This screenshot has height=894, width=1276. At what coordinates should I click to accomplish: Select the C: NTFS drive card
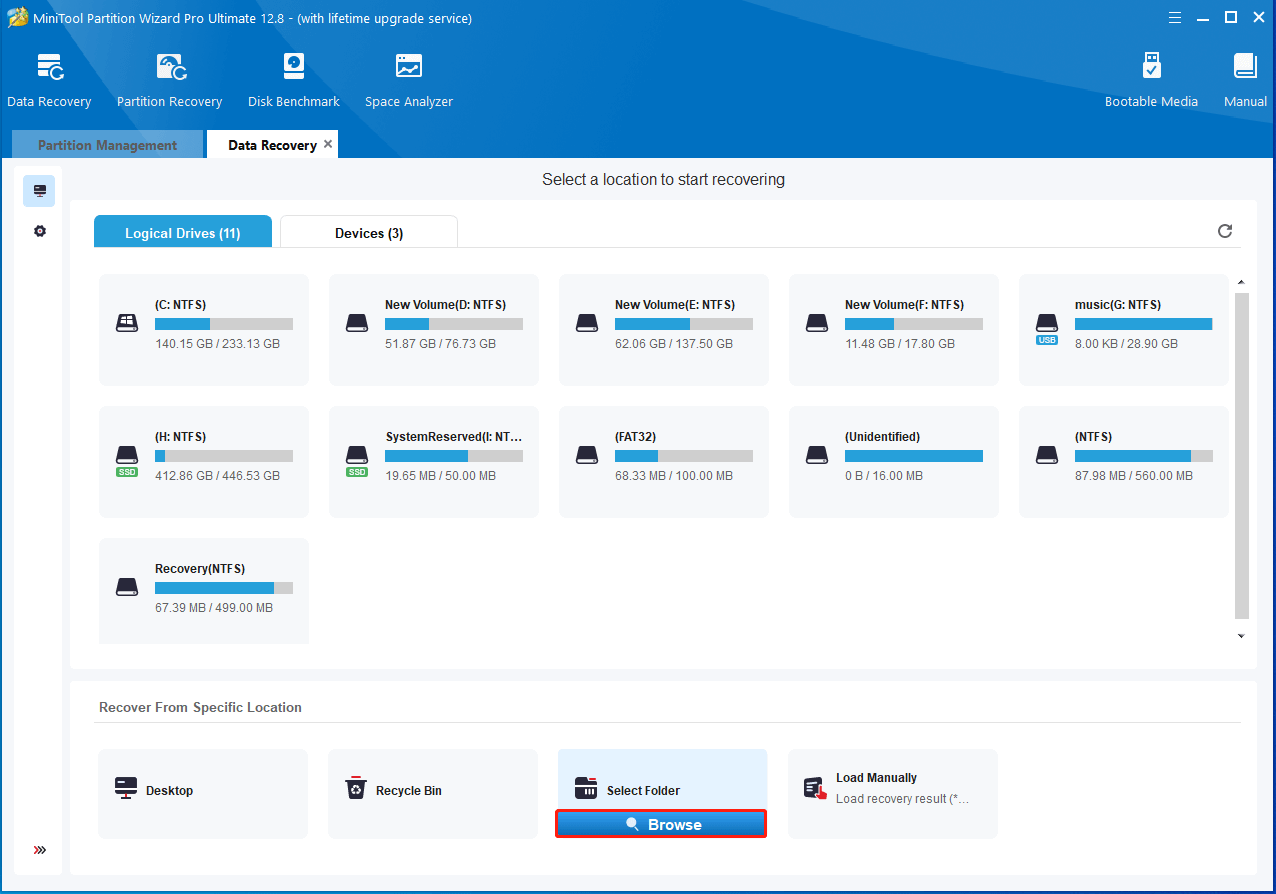[x=204, y=330]
